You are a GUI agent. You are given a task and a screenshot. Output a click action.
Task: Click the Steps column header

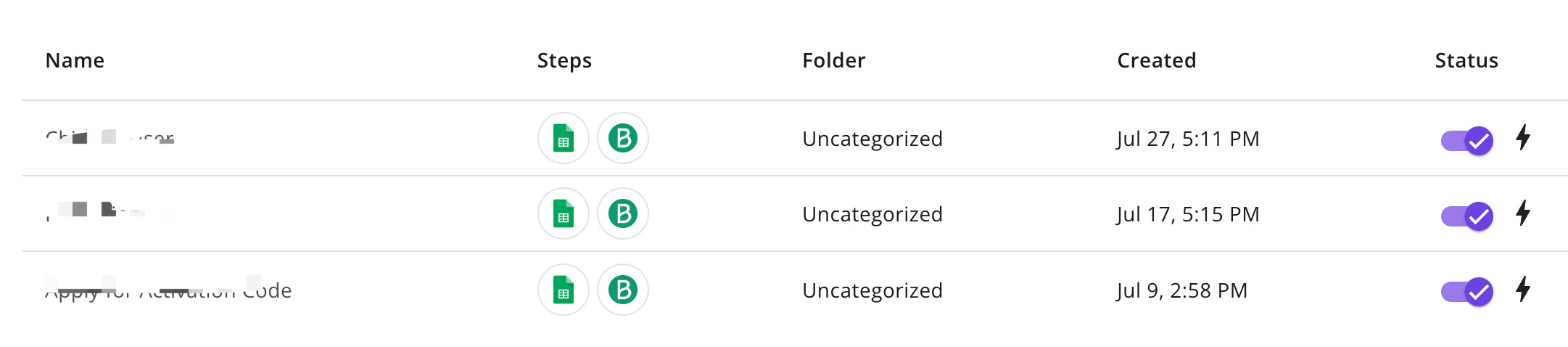pos(564,60)
